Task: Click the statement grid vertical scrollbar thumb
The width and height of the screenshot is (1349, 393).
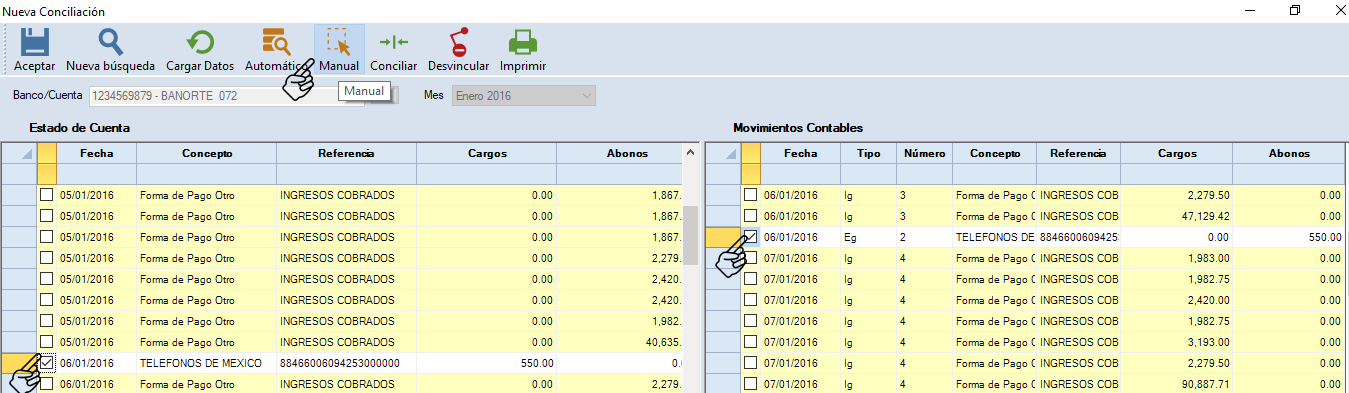Action: click(690, 232)
